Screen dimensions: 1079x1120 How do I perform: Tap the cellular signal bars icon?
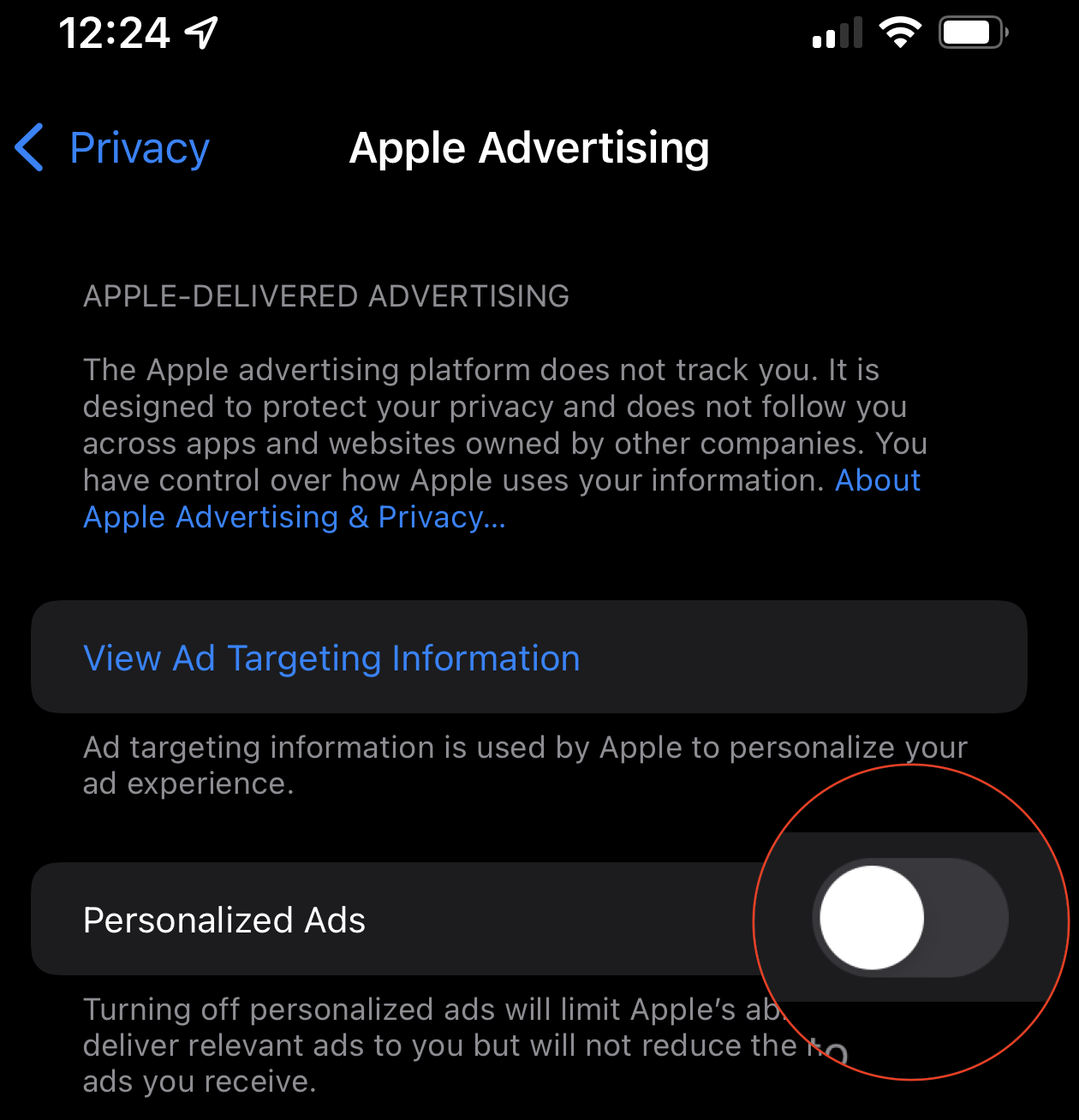(x=838, y=33)
